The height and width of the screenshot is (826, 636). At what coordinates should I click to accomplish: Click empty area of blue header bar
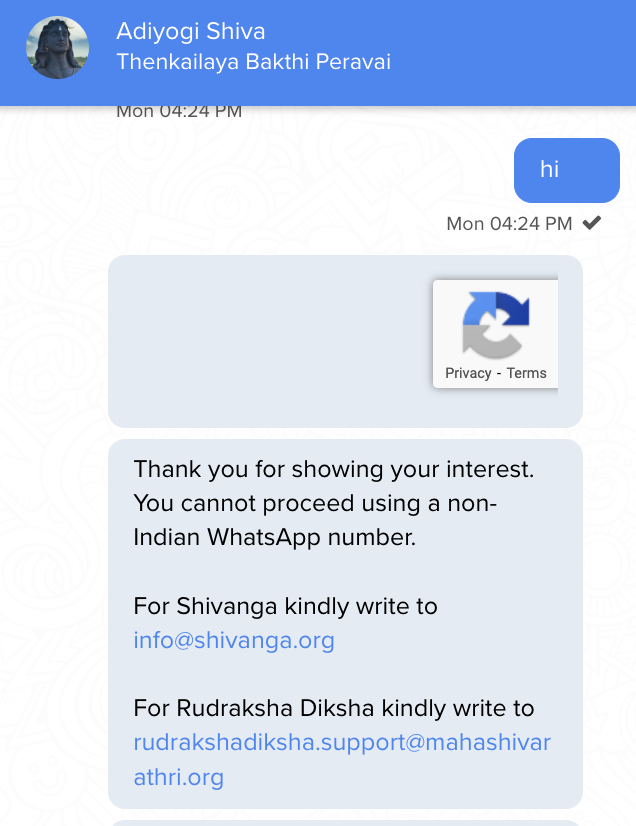pyautogui.click(x=511, y=53)
